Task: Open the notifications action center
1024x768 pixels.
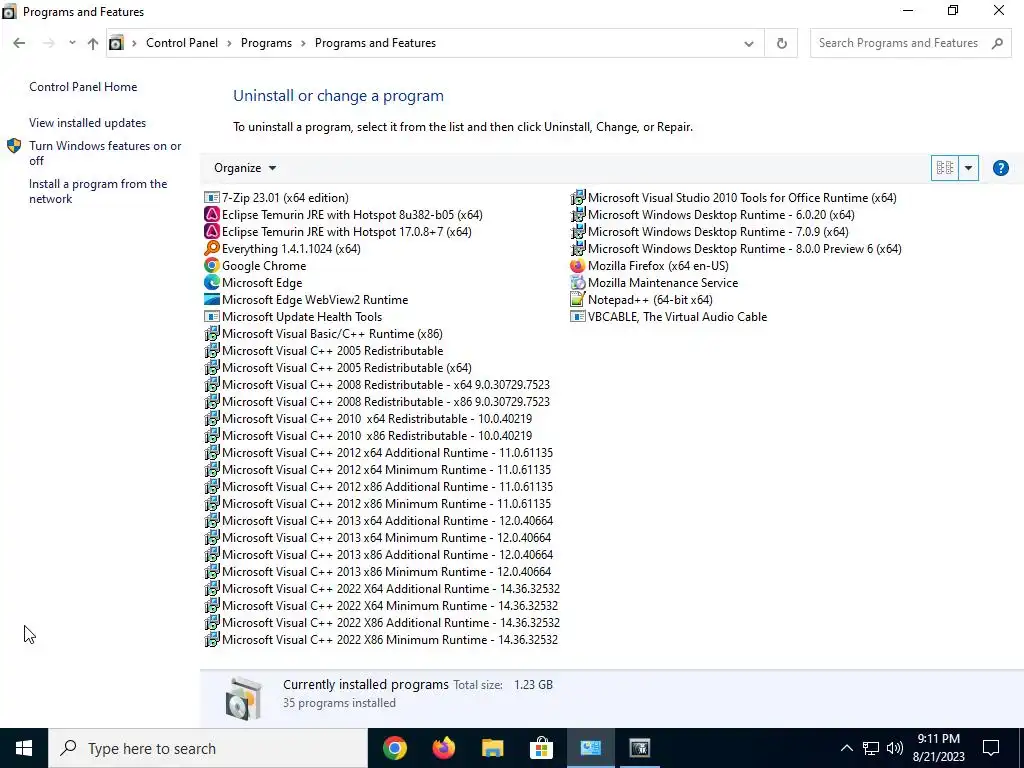Action: click(x=991, y=748)
